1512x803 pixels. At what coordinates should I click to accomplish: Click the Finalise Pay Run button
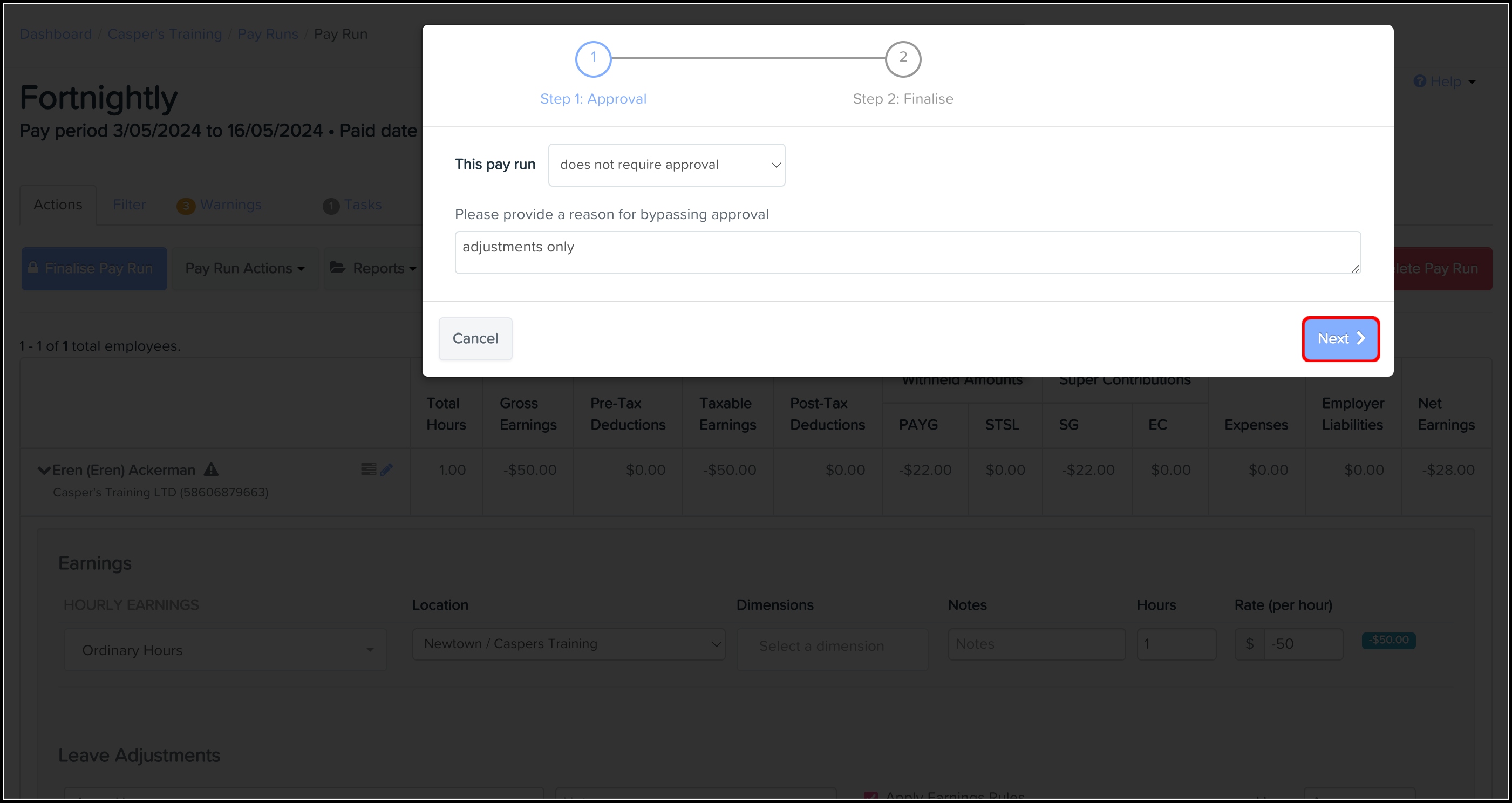pyautogui.click(x=94, y=268)
